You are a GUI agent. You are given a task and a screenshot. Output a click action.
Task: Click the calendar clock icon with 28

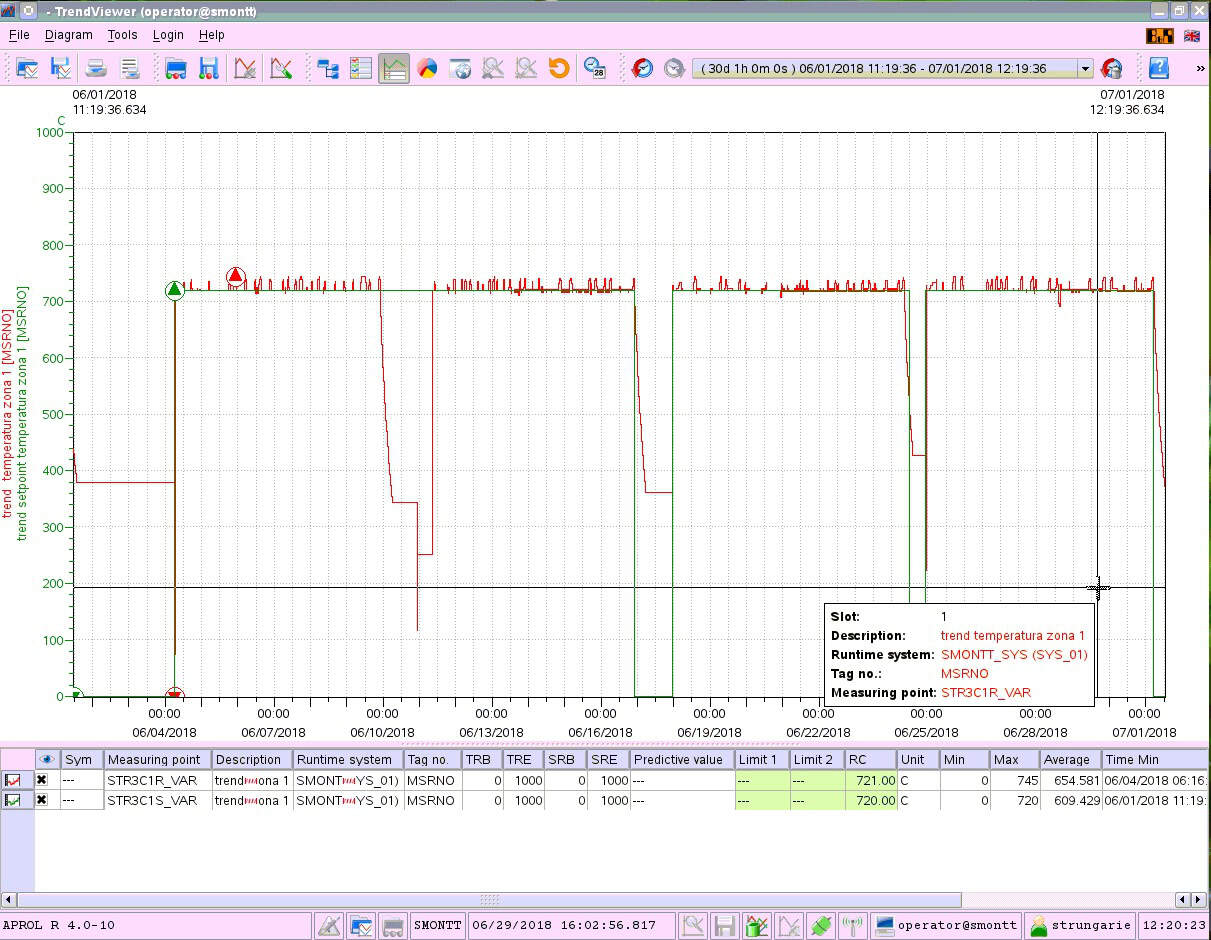point(595,68)
